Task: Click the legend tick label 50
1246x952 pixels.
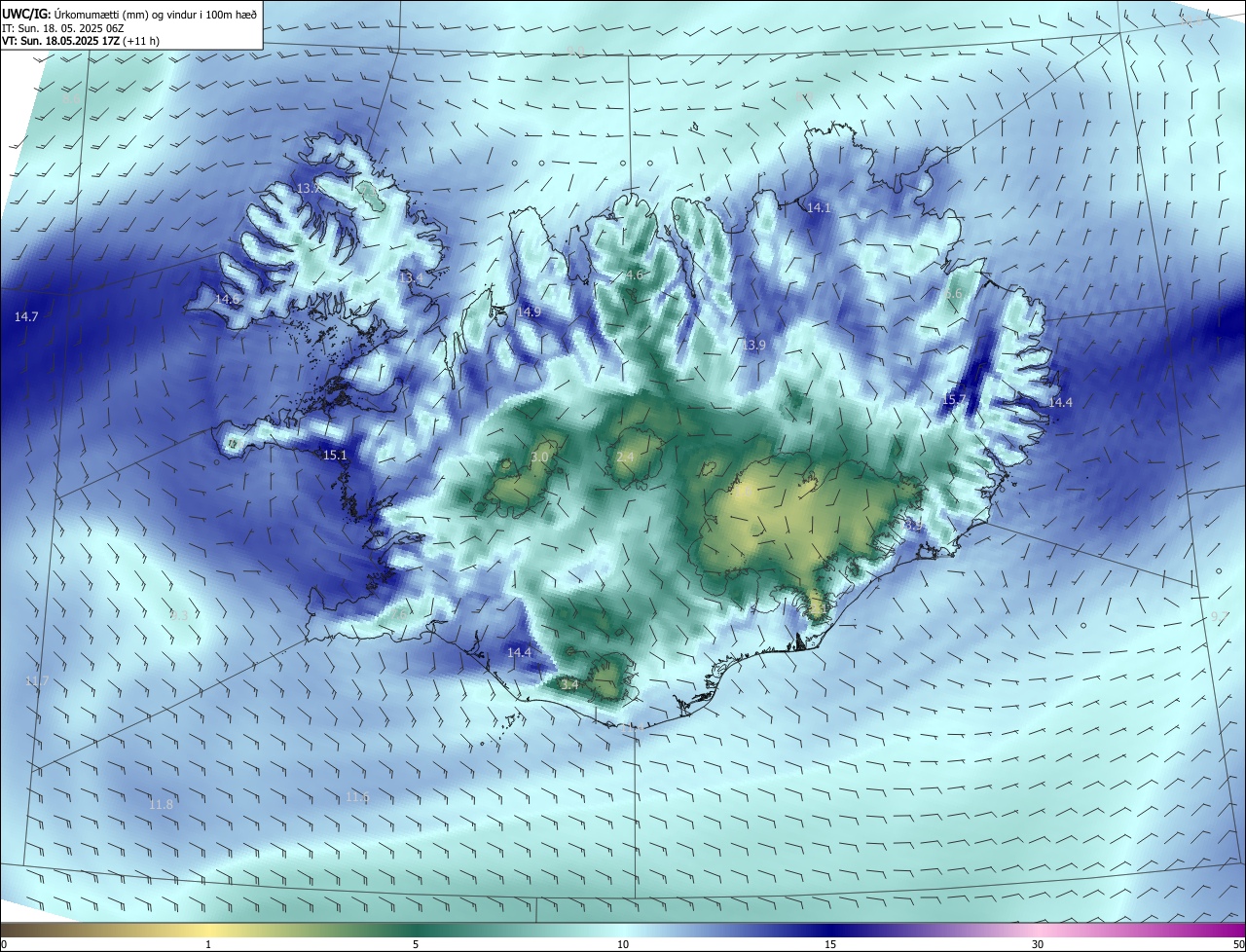Action: pyautogui.click(x=1239, y=944)
